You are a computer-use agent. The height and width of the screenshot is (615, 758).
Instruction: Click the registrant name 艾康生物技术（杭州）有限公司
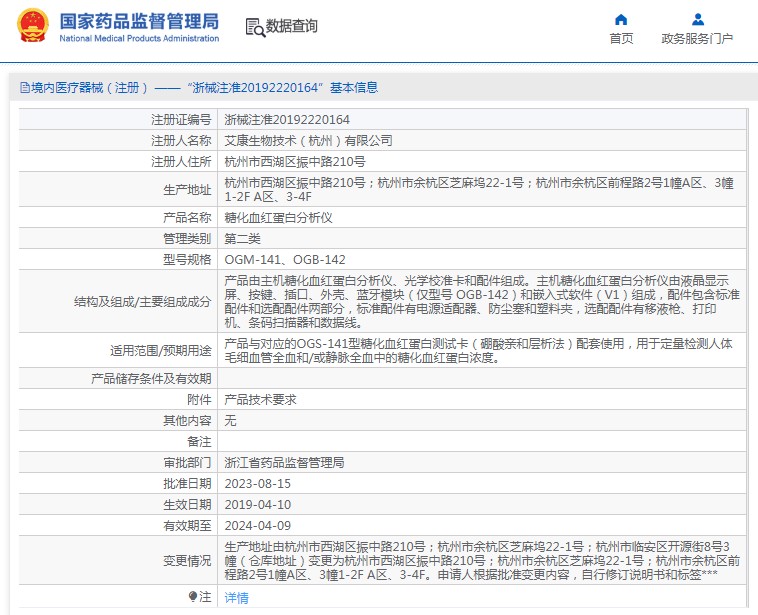coord(308,140)
